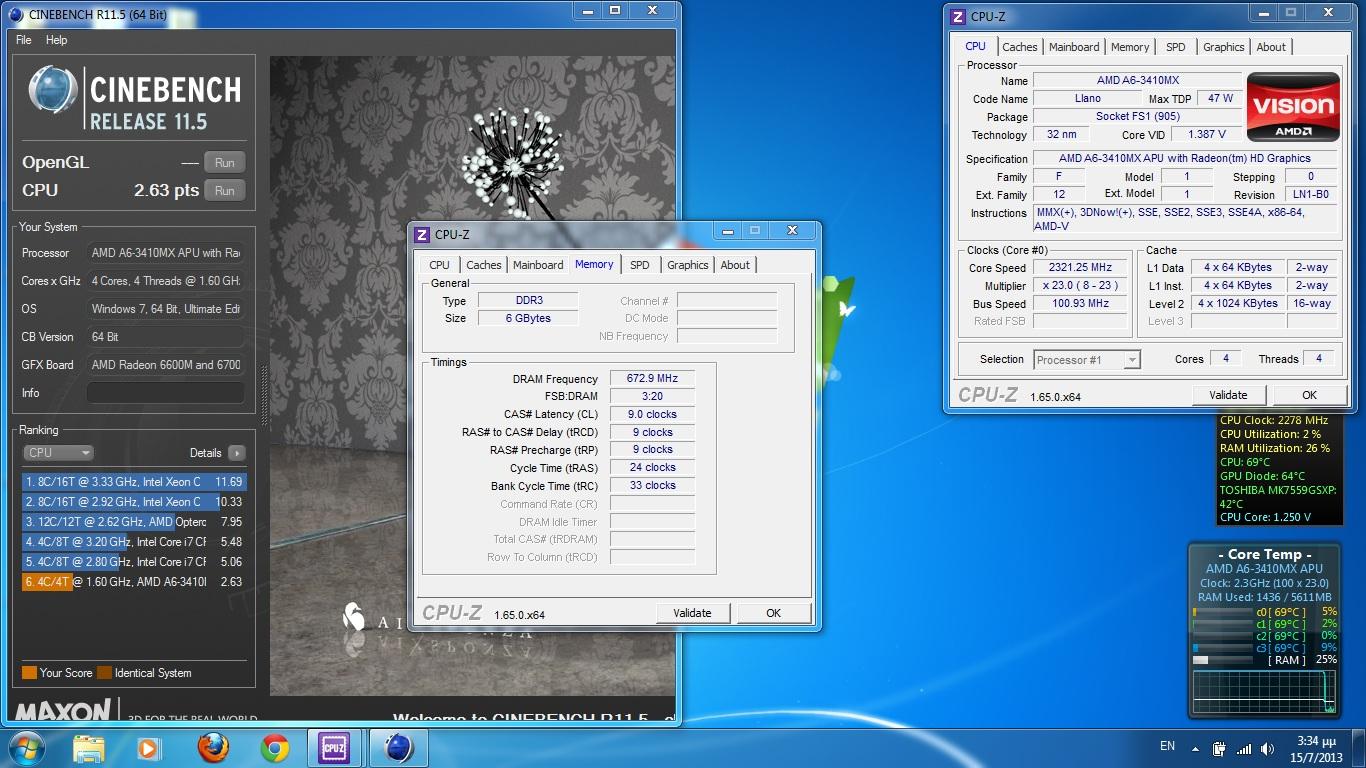The image size is (1366, 768).
Task: Select Memory tab in front CPU-Z window
Action: 594,264
